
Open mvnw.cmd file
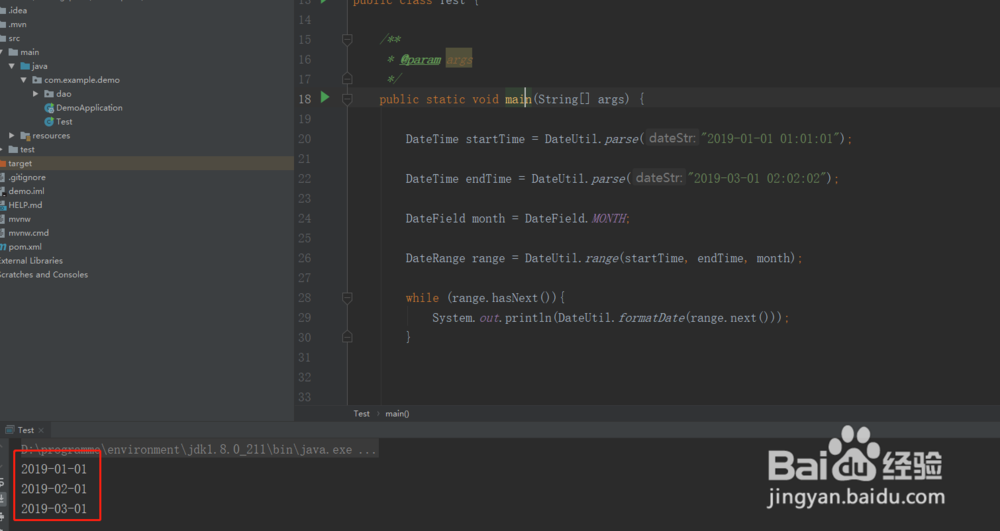28,233
